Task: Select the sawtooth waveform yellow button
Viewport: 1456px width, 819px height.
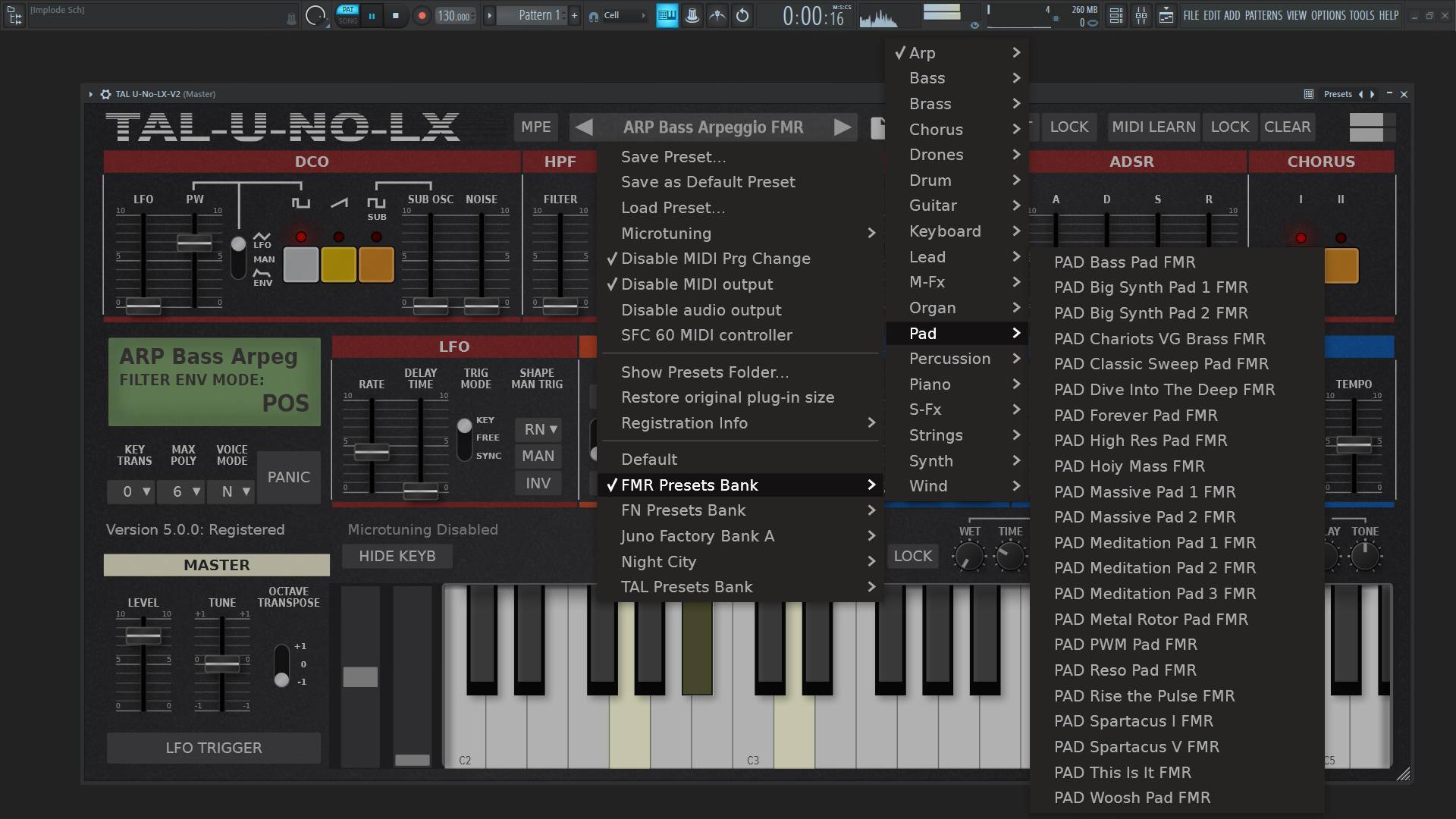Action: tap(338, 265)
